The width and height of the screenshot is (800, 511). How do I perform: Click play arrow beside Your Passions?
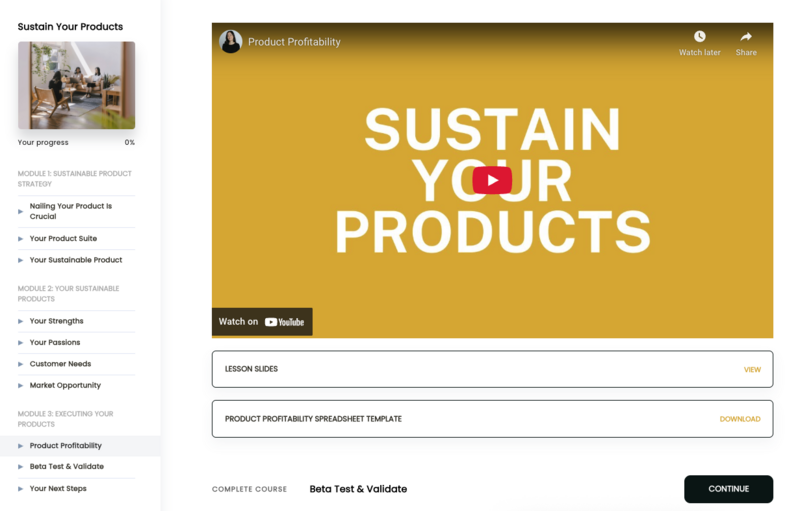tap(20, 343)
